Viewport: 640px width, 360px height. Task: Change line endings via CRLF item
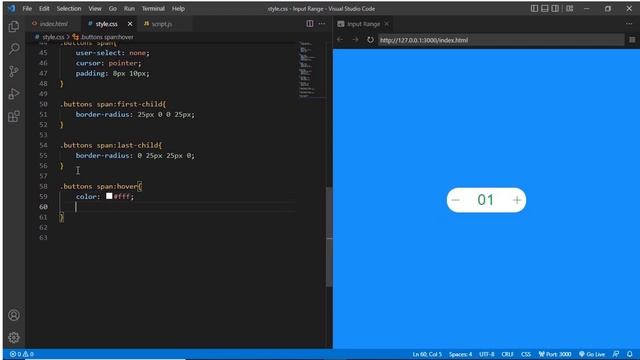coord(507,354)
